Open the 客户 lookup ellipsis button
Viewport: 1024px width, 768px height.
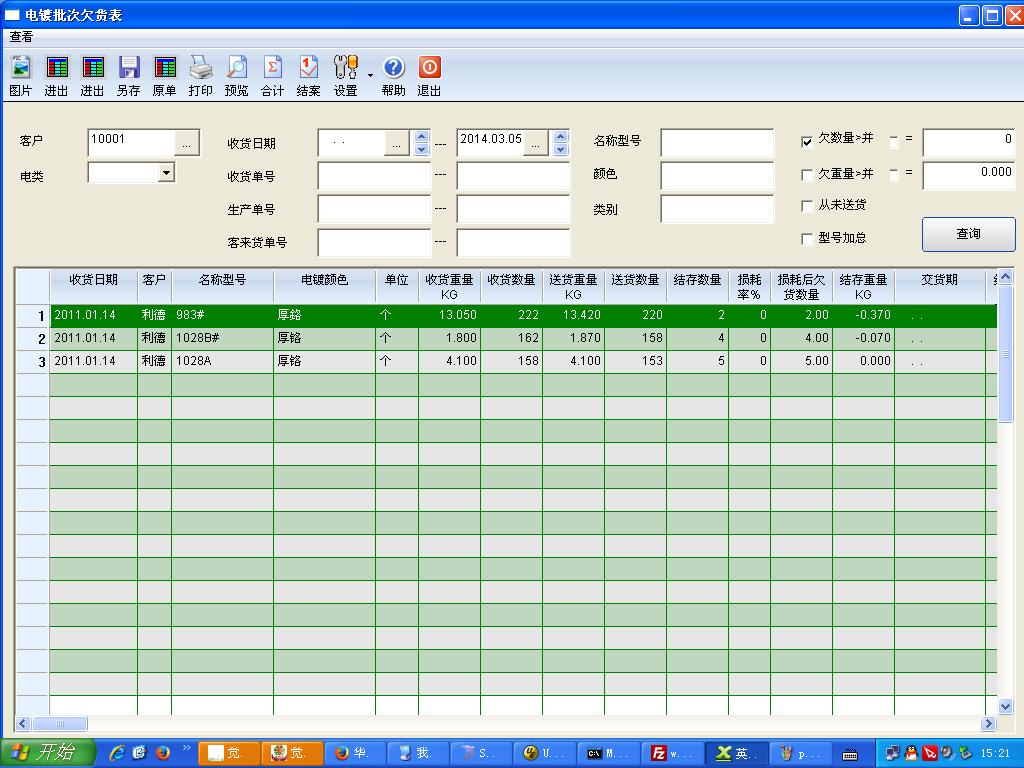click(x=187, y=144)
